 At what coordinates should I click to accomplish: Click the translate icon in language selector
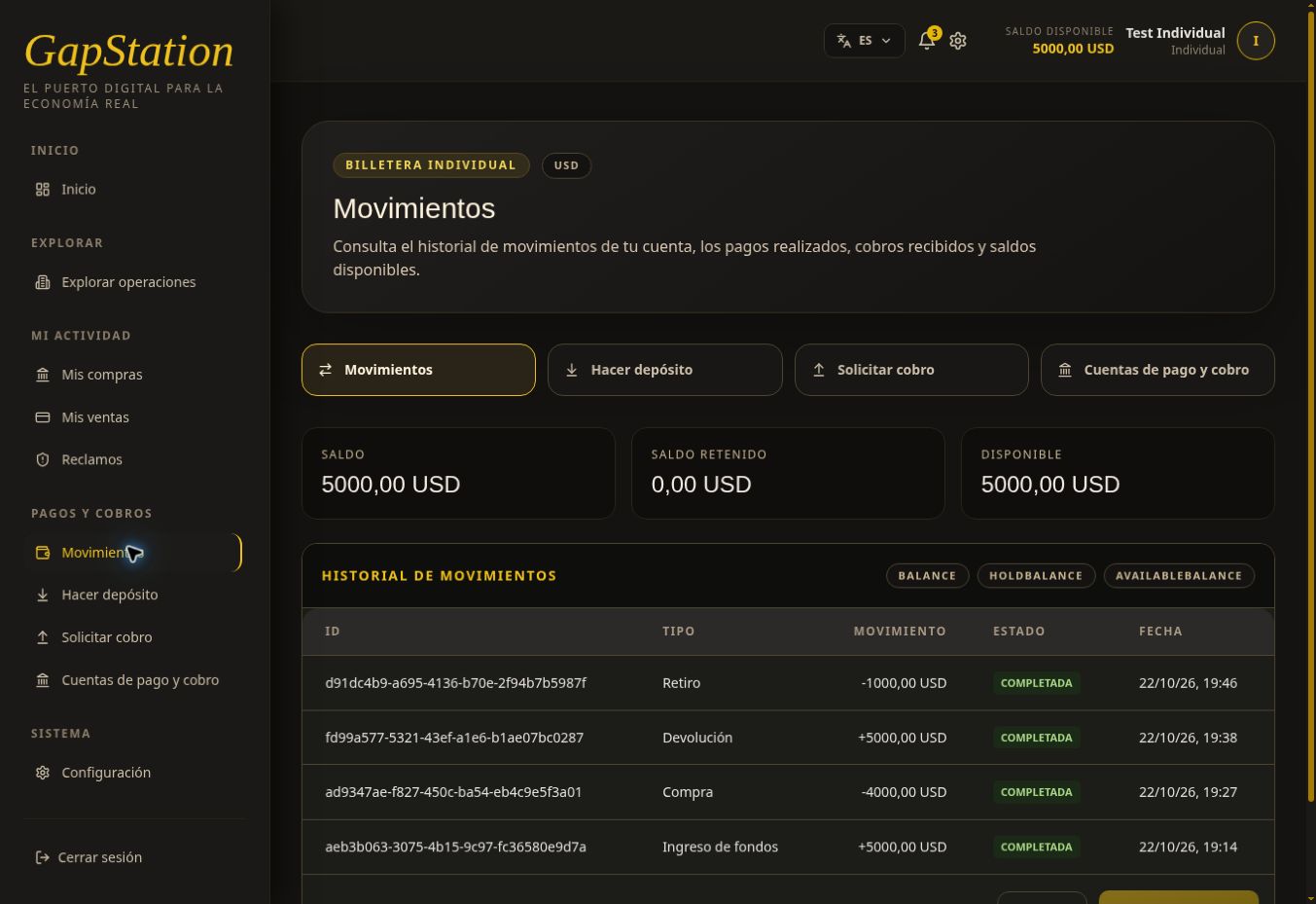point(844,41)
